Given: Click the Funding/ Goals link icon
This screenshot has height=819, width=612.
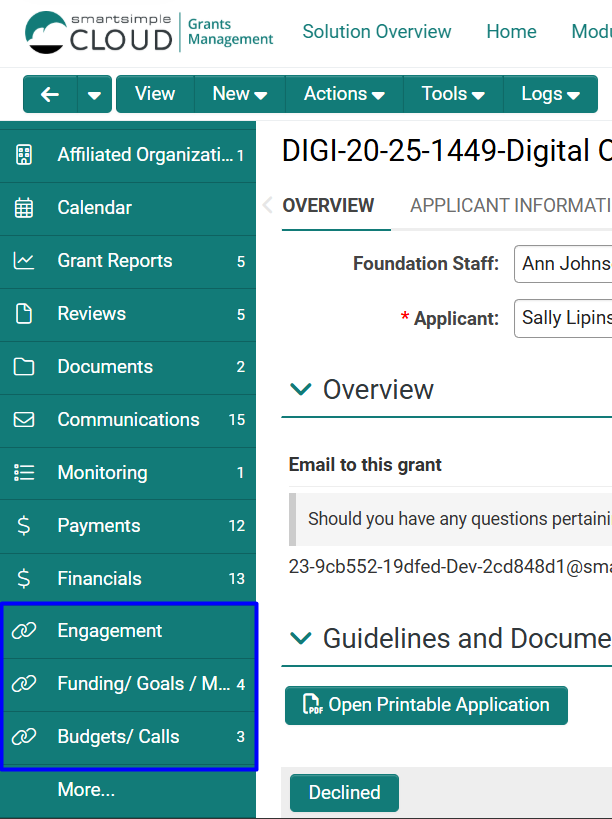Looking at the screenshot, I should [x=24, y=684].
